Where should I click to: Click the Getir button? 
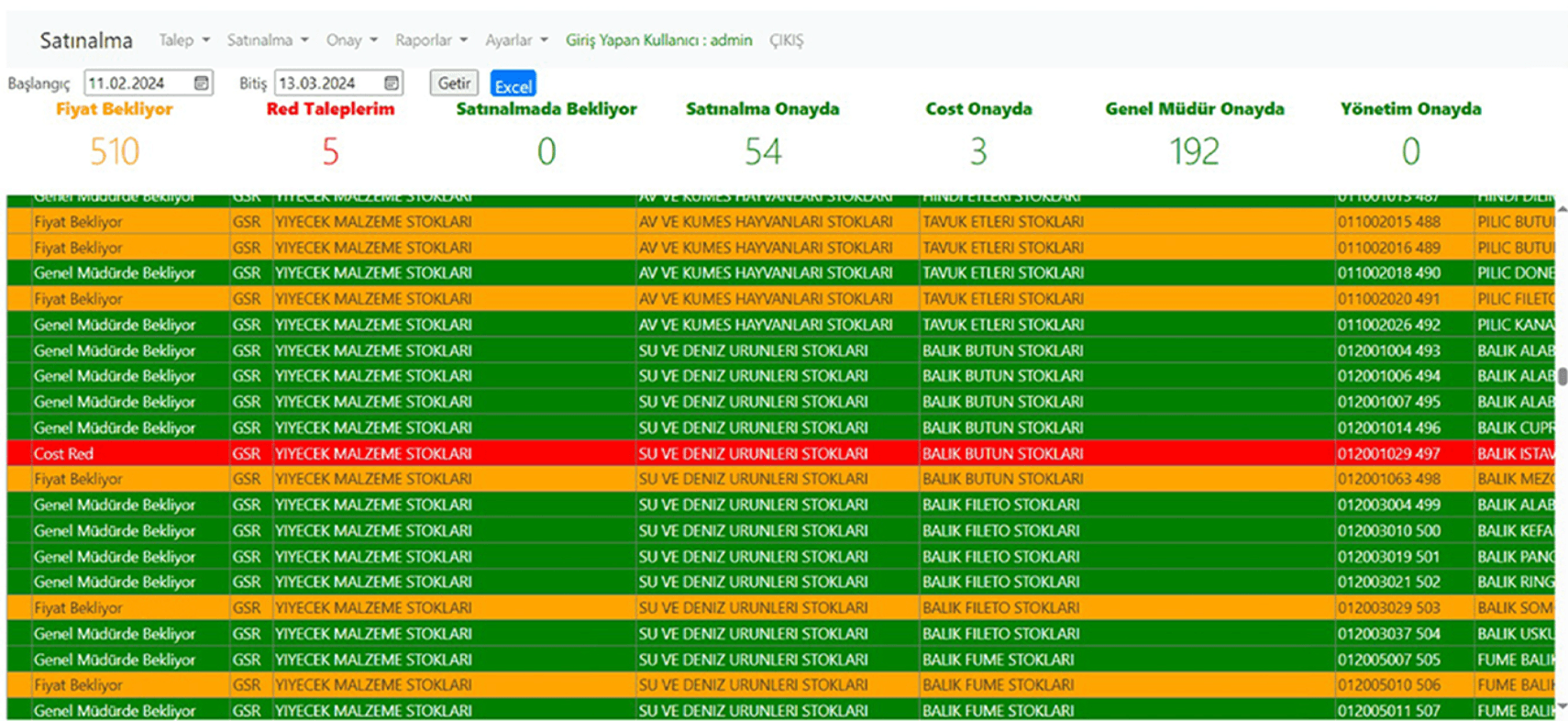point(454,83)
